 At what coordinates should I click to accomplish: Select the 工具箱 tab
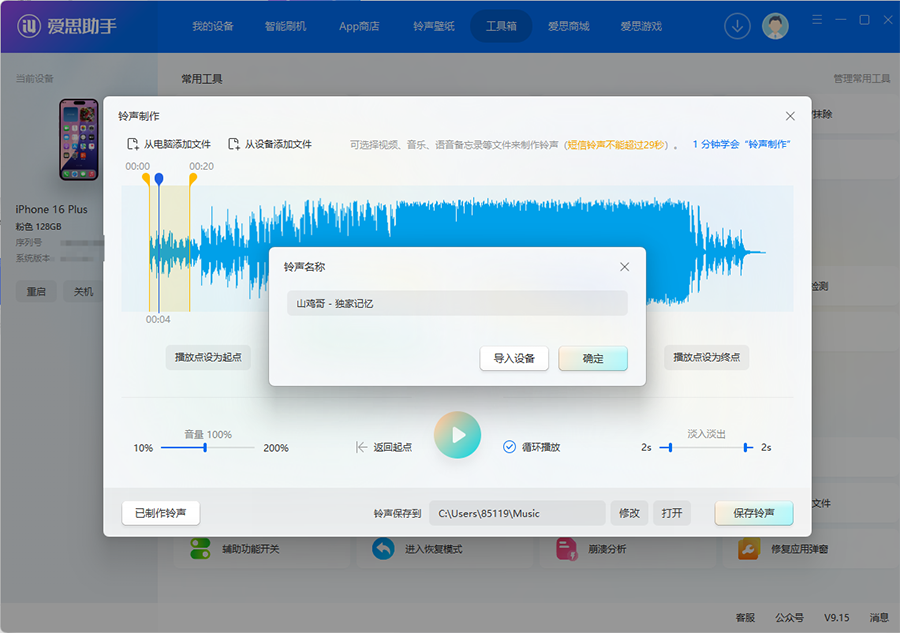(x=501, y=26)
